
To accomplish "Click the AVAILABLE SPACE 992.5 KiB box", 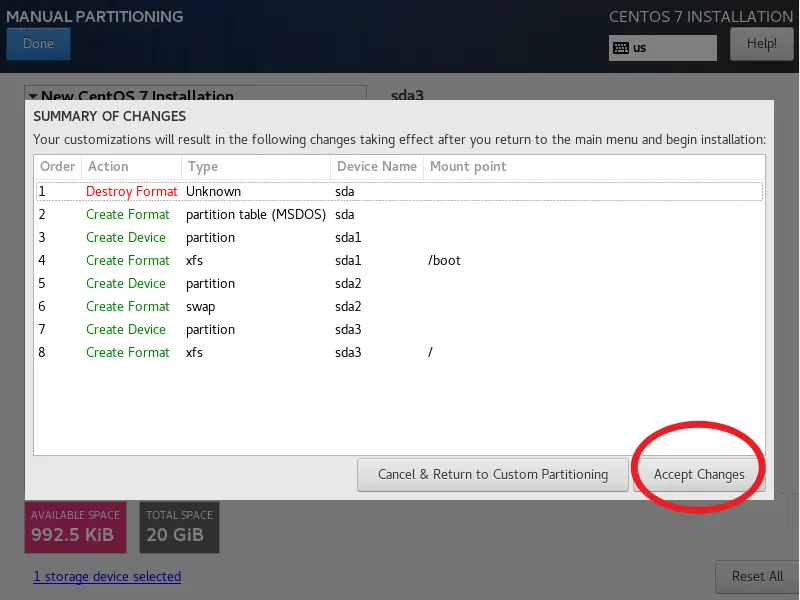I will (76, 527).
